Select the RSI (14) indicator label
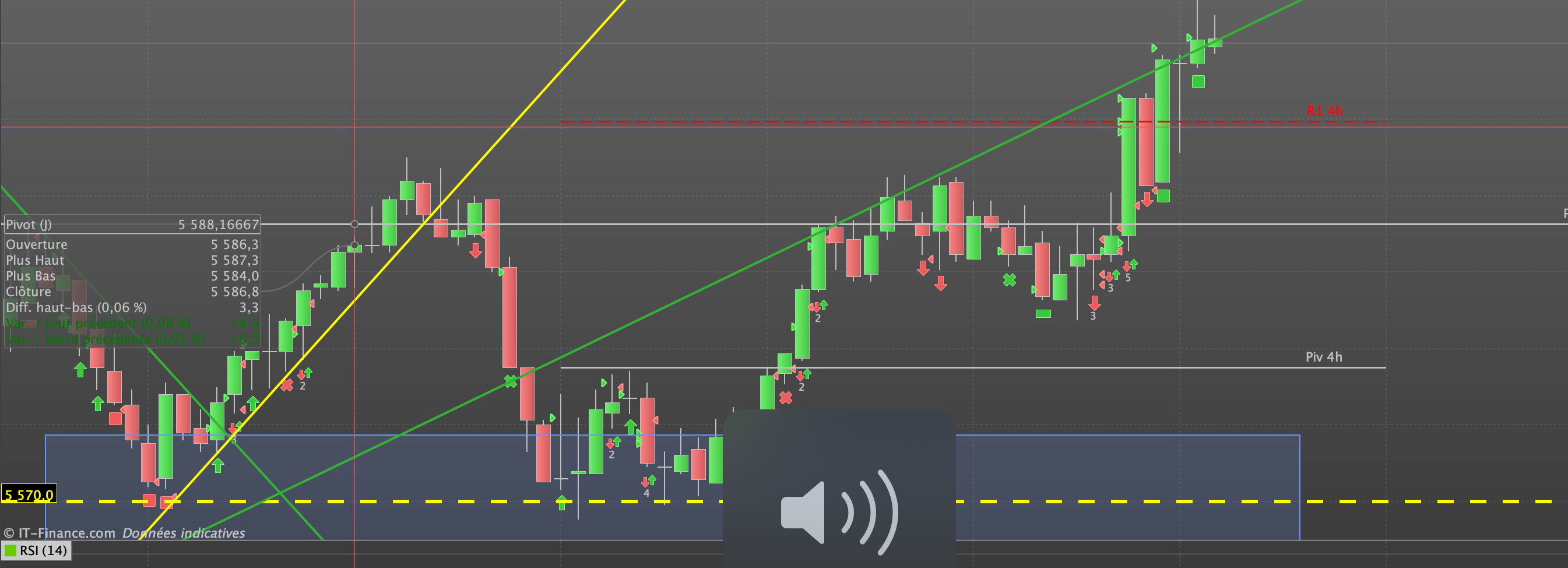 (43, 551)
